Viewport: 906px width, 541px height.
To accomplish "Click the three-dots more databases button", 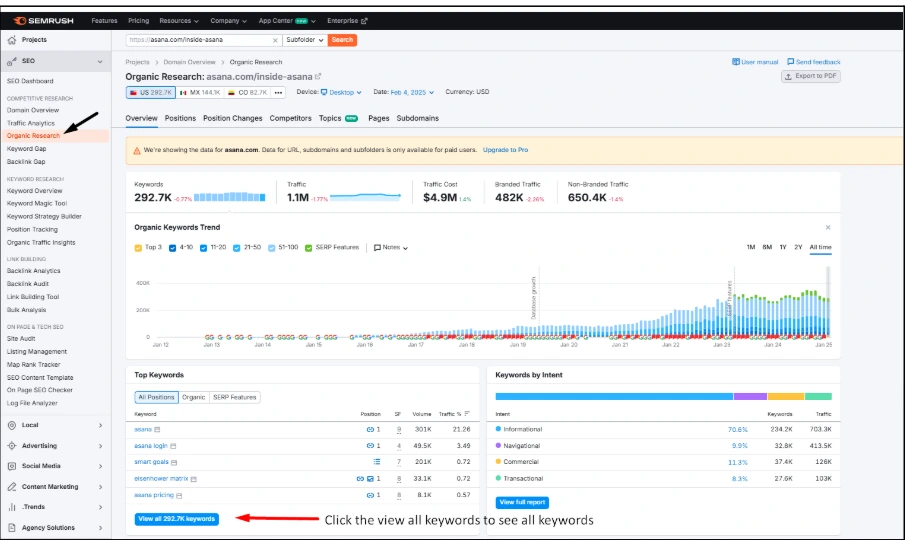I will (279, 92).
